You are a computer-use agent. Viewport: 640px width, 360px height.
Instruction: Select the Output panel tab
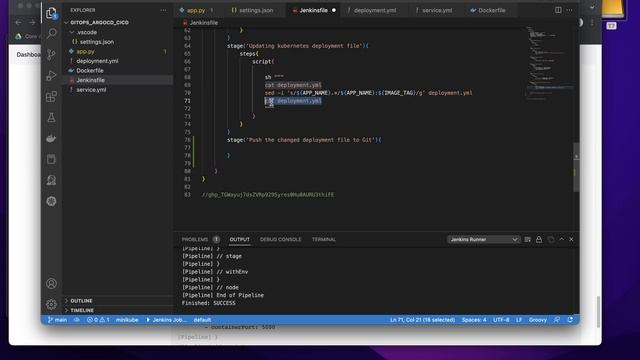(x=240, y=240)
